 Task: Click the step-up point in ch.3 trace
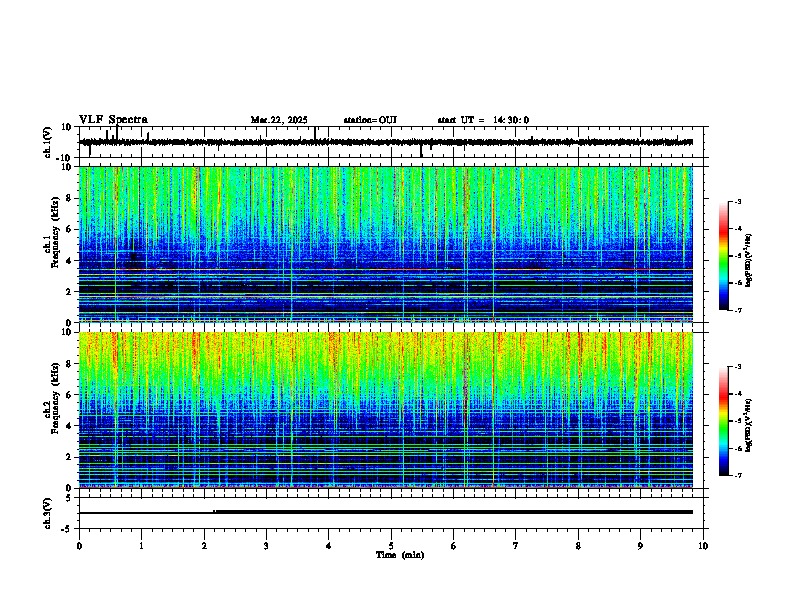click(214, 512)
